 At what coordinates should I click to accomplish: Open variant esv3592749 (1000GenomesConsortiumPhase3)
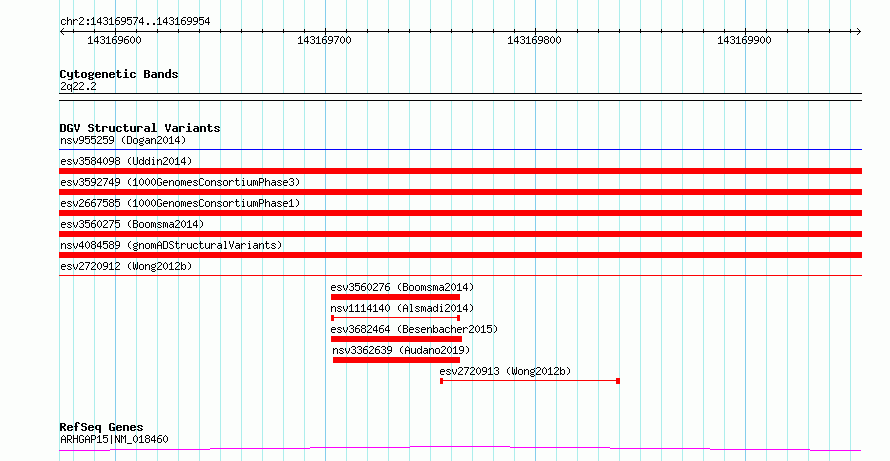click(180, 182)
